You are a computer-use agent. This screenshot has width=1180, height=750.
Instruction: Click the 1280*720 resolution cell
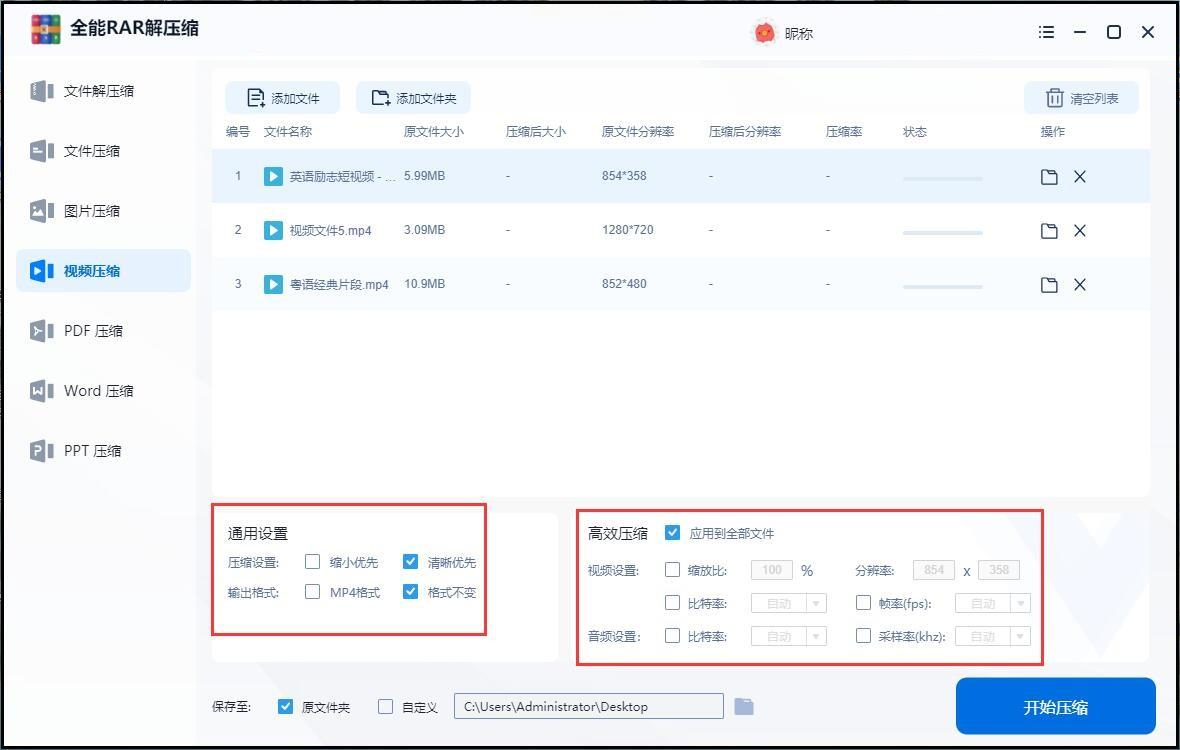[628, 230]
